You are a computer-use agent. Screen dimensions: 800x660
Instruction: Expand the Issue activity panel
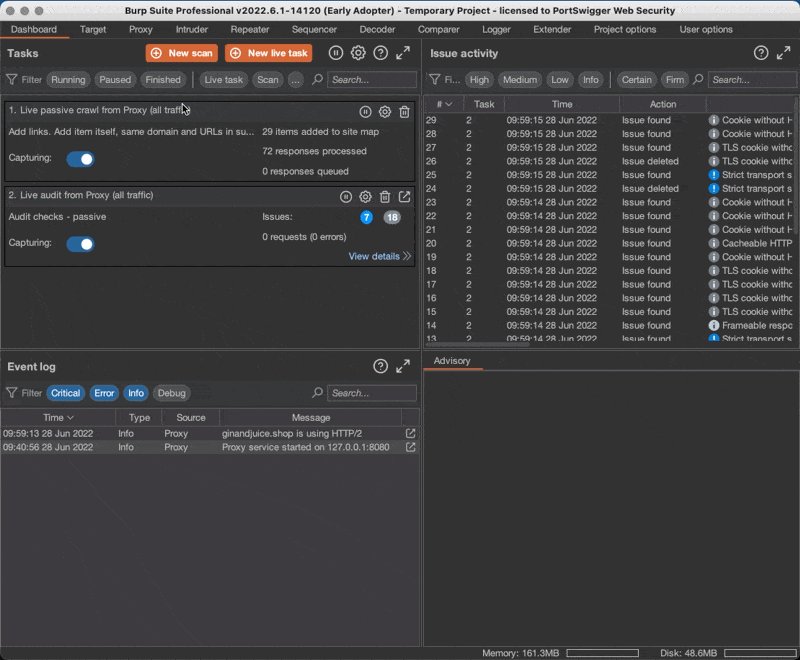coord(783,53)
